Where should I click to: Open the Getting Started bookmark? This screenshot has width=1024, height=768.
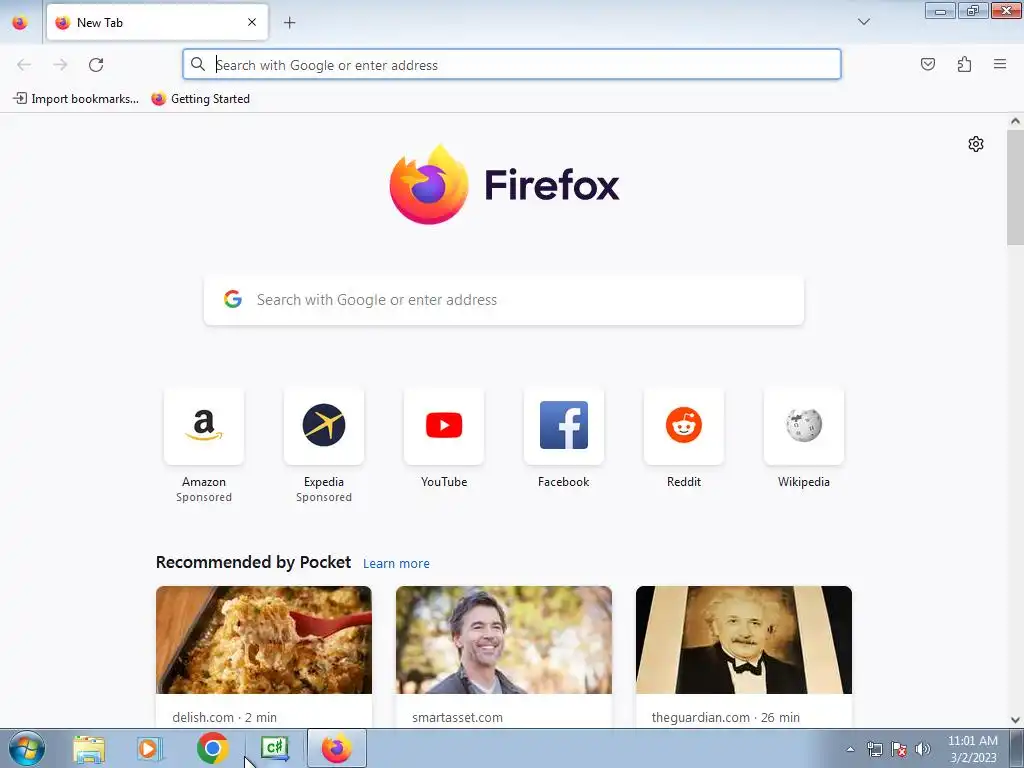[200, 99]
